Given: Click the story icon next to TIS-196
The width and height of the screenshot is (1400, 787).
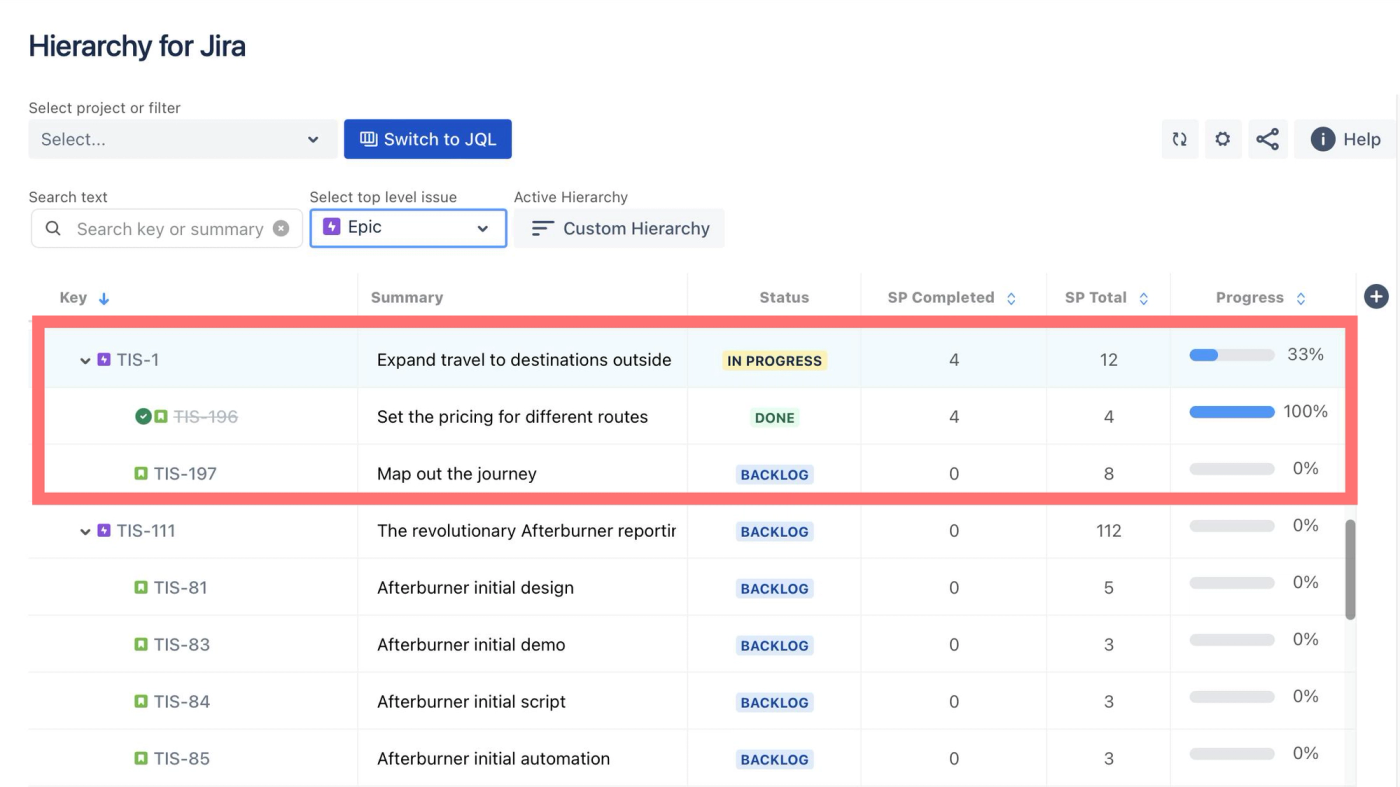Looking at the screenshot, I should (x=161, y=416).
